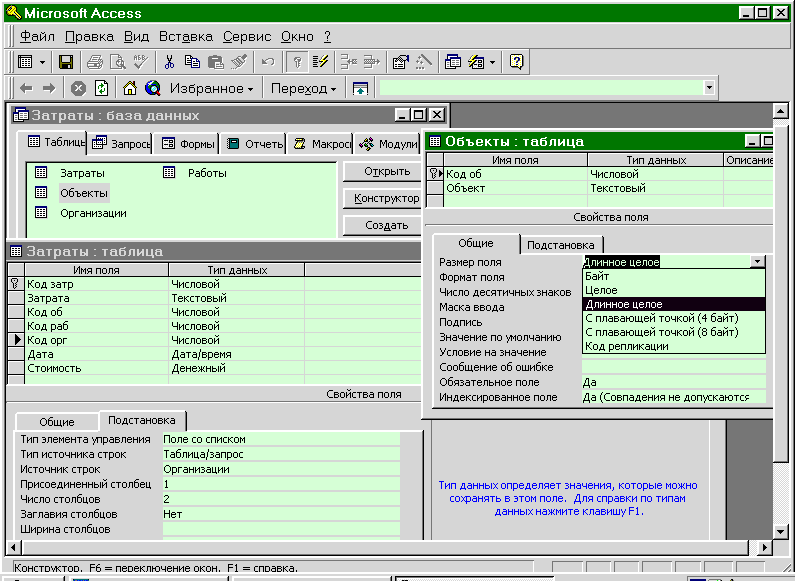The image size is (795, 581).
Task: Select С плавающей точкой (8 байт) option
Action: click(x=674, y=333)
